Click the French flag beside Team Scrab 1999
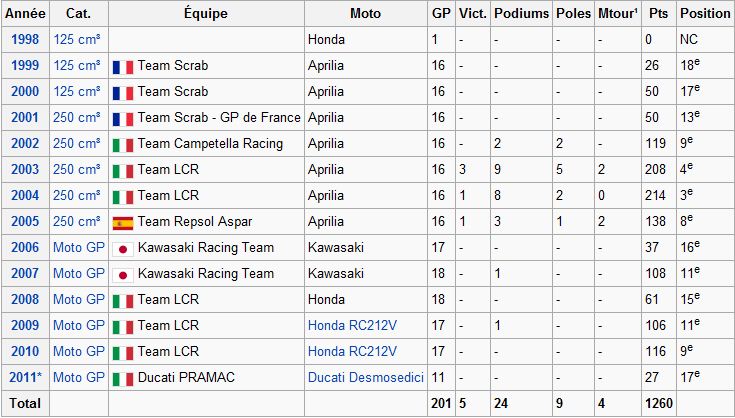The width and height of the screenshot is (735, 418). point(123,67)
